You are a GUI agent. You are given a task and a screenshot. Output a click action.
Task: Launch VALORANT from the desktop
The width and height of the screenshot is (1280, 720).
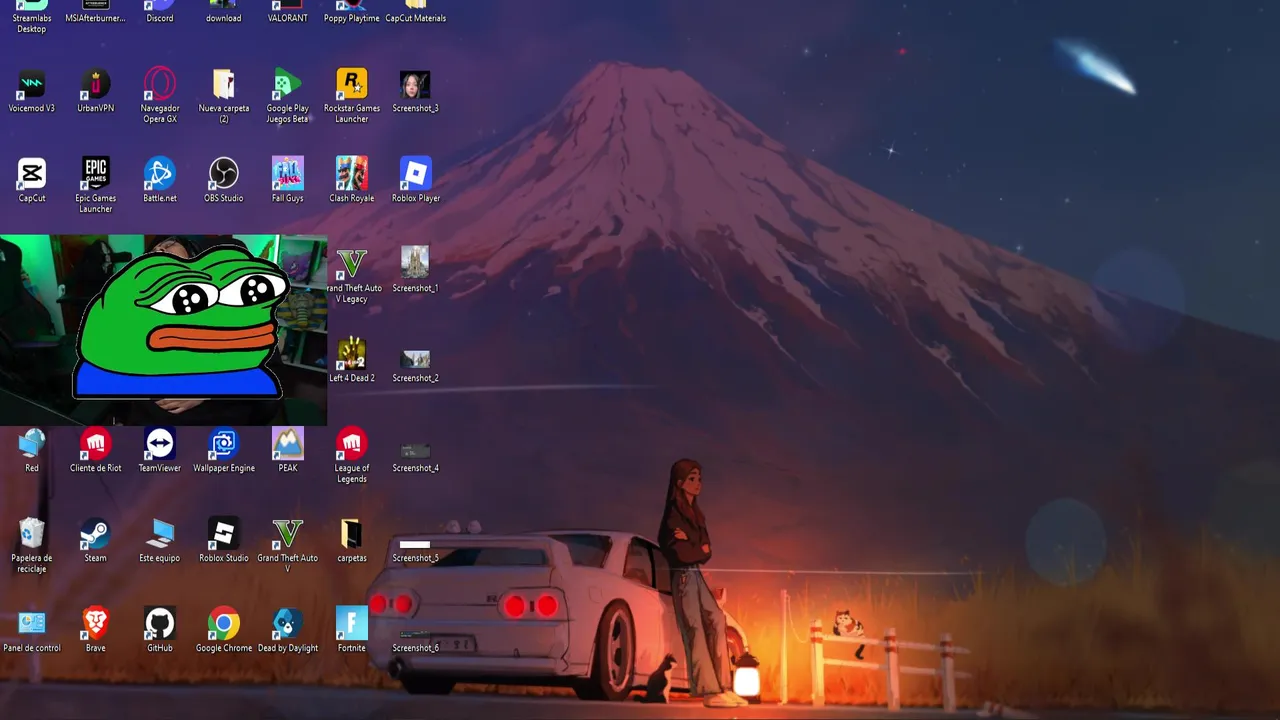(288, 10)
